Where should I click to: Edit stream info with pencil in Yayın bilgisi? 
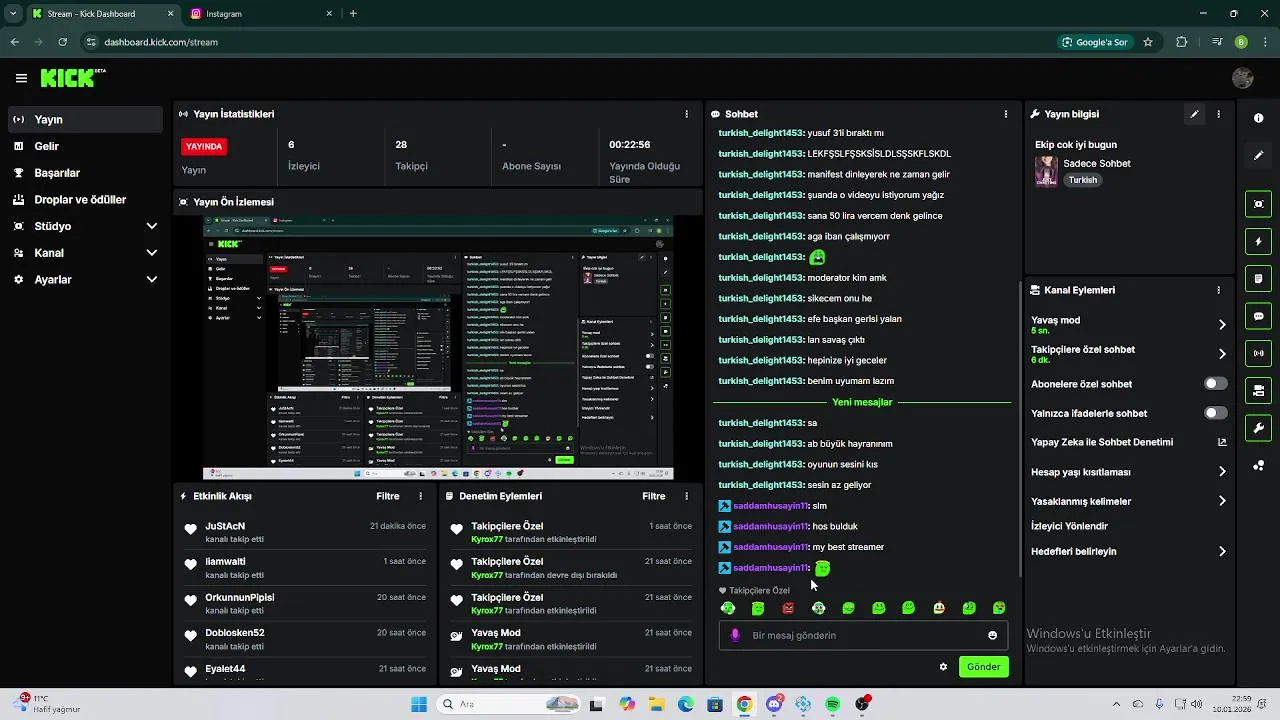(x=1194, y=114)
